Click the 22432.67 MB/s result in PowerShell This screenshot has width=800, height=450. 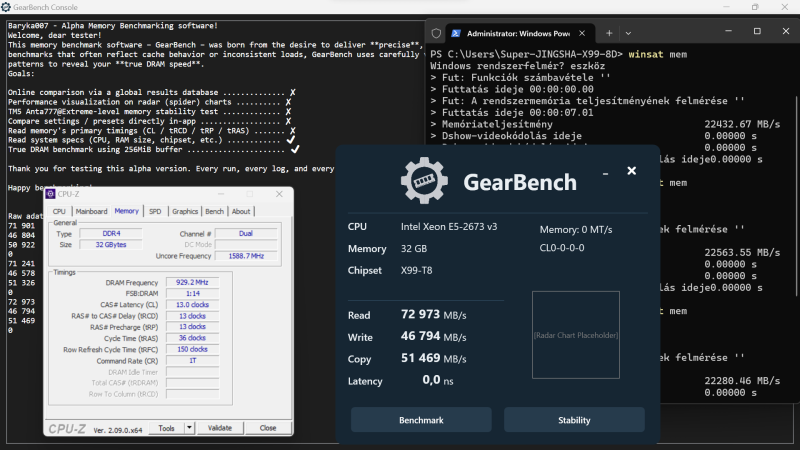(x=742, y=124)
